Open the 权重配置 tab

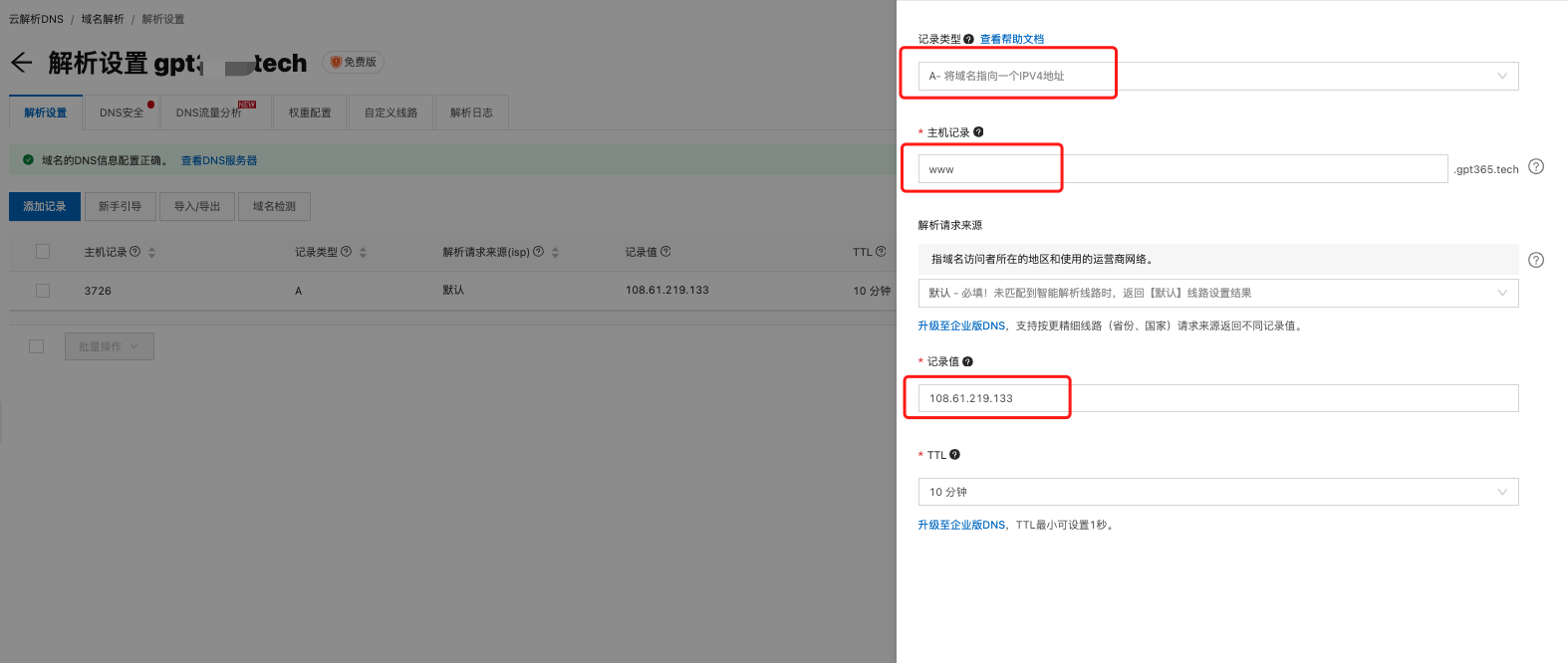(x=310, y=112)
